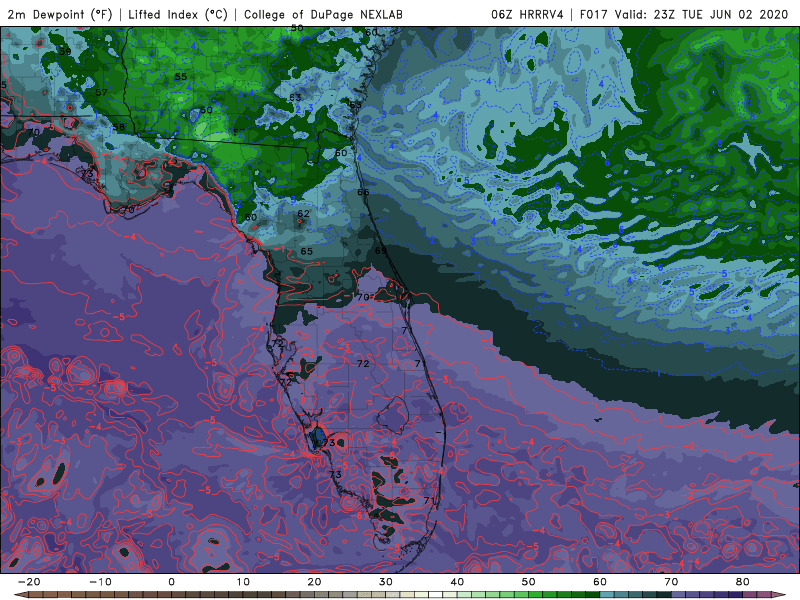Click the "0" color bar label
This screenshot has height=600, width=800.
tap(171, 582)
